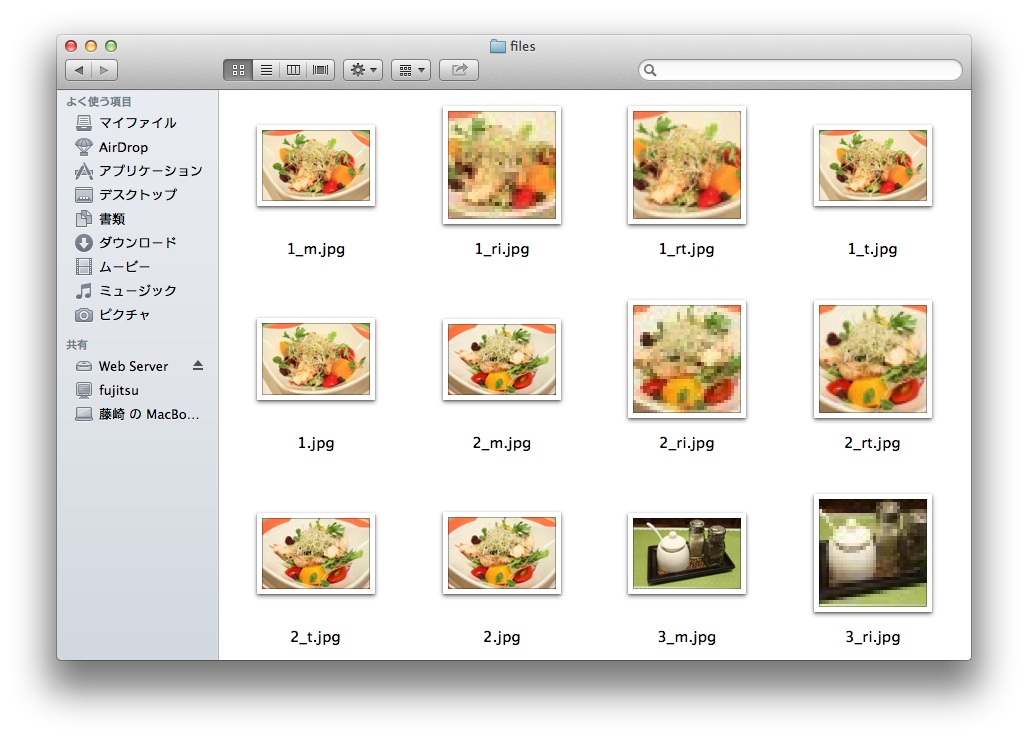Image resolution: width=1028 pixels, height=739 pixels.
Task: Switch to list view mode
Action: 266,70
